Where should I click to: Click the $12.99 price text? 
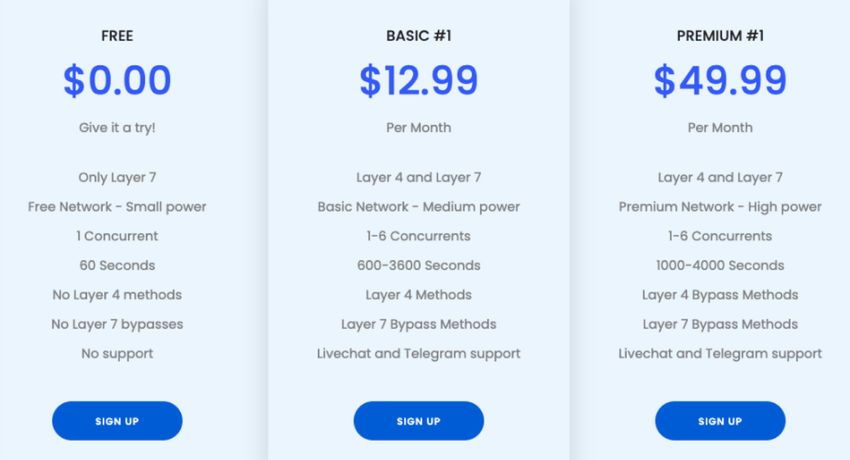[x=418, y=80]
